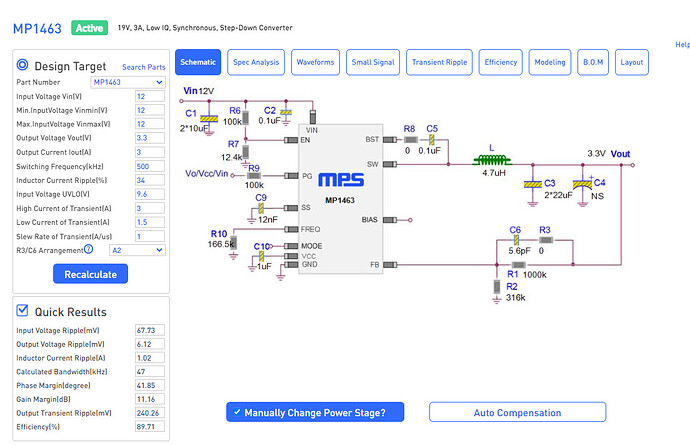Click the Input Voltage Ripple value 67.73
Screen dimensions: 690x445
[150, 330]
